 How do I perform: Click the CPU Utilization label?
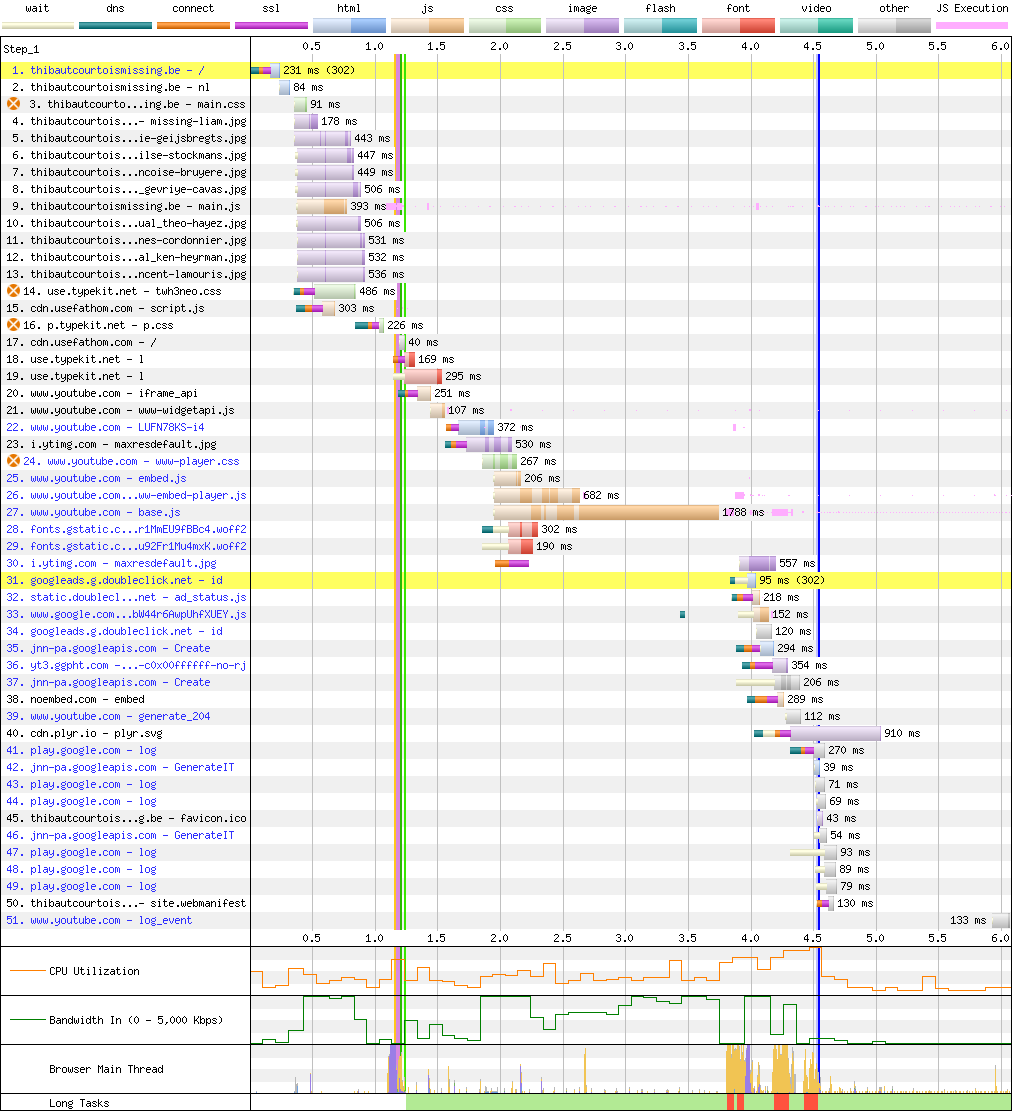94,971
